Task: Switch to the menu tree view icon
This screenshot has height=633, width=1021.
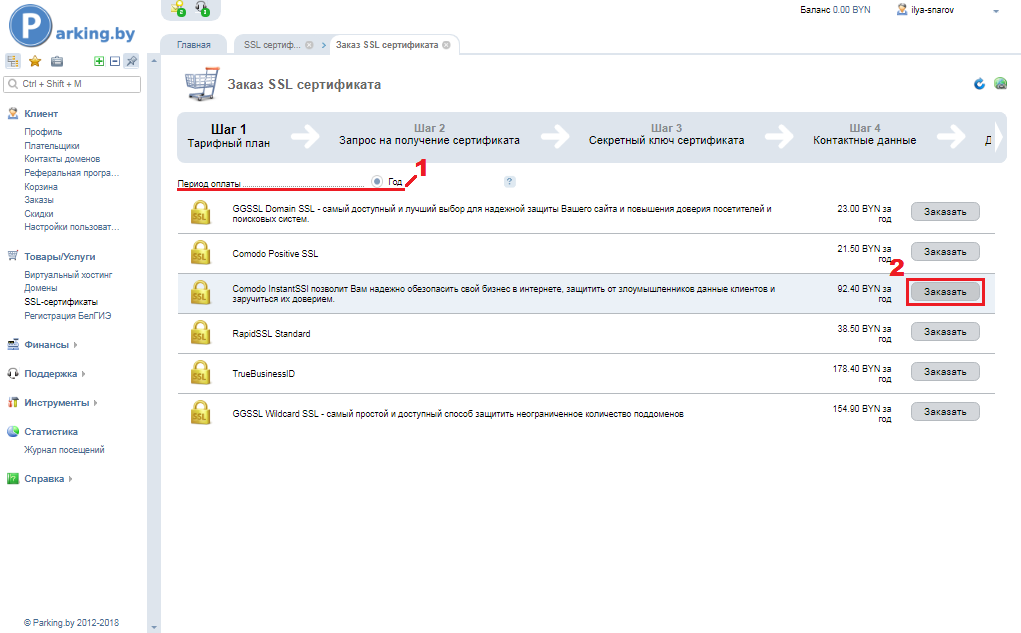Action: [12, 61]
